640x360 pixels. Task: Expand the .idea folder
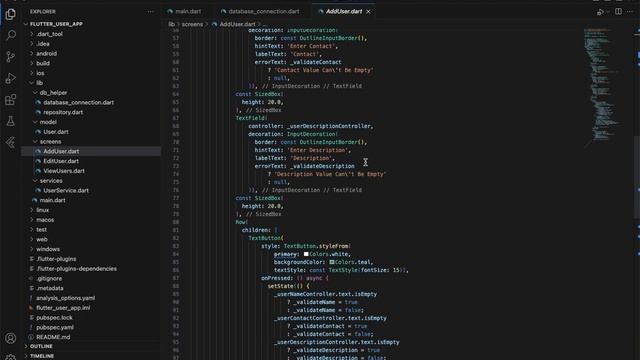pos(43,44)
